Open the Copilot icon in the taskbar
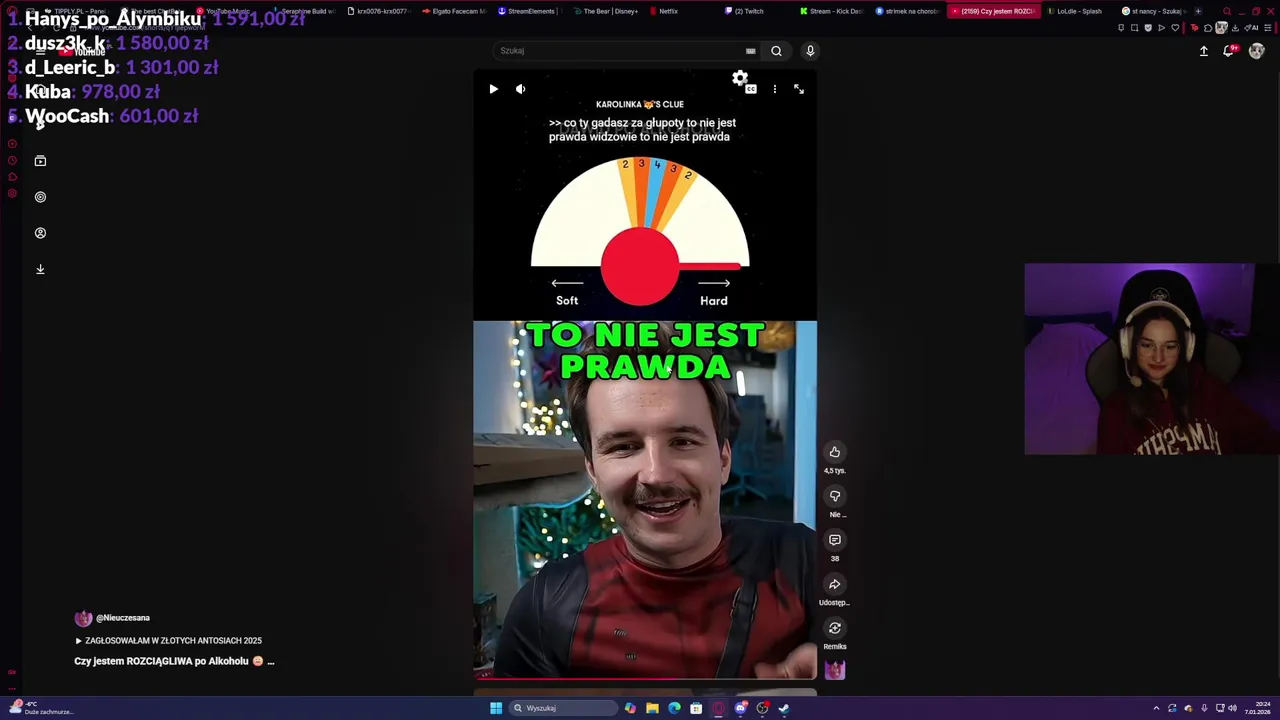This screenshot has height=720, width=1280. point(630,708)
